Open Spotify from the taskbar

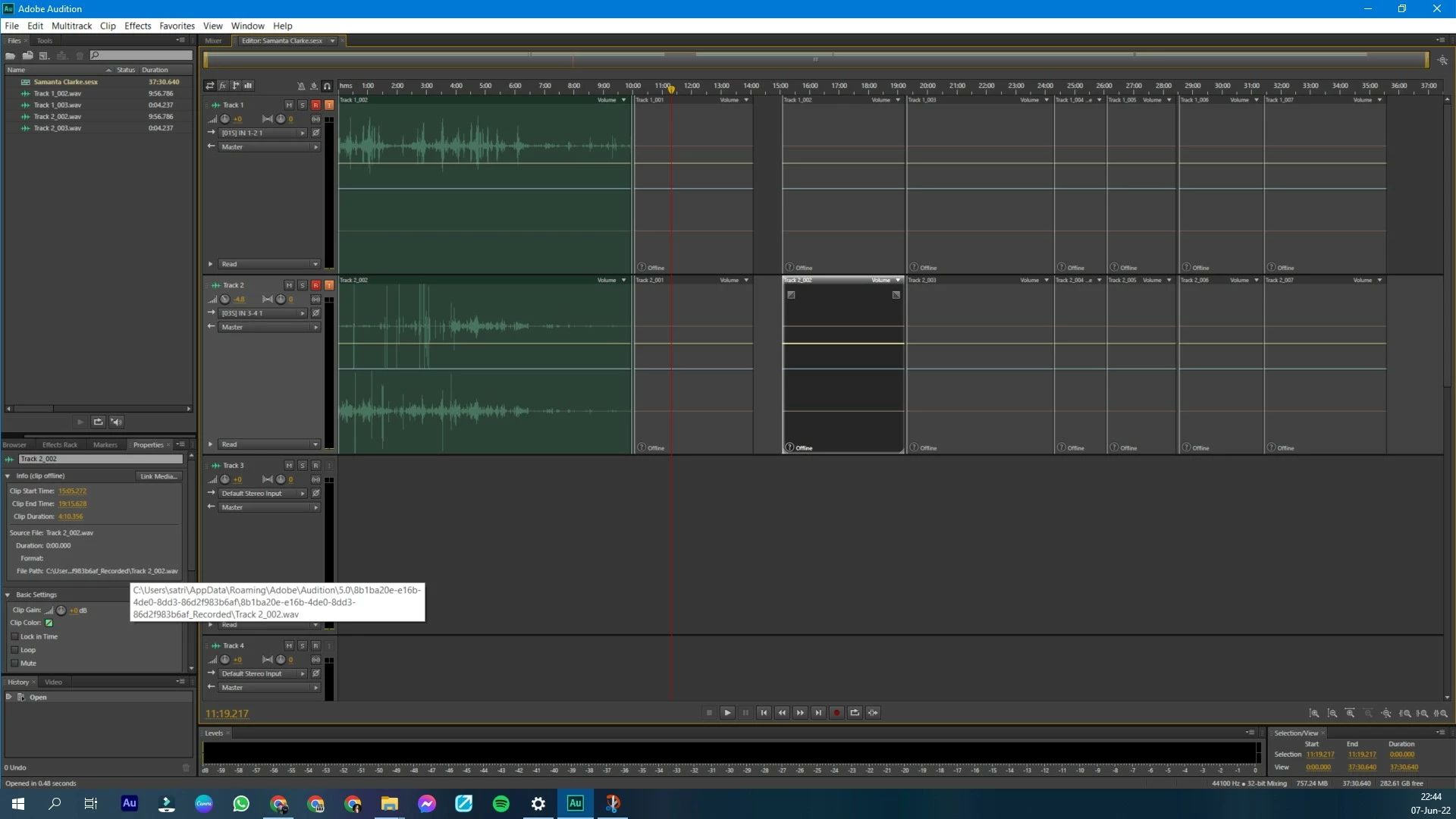pos(500,804)
